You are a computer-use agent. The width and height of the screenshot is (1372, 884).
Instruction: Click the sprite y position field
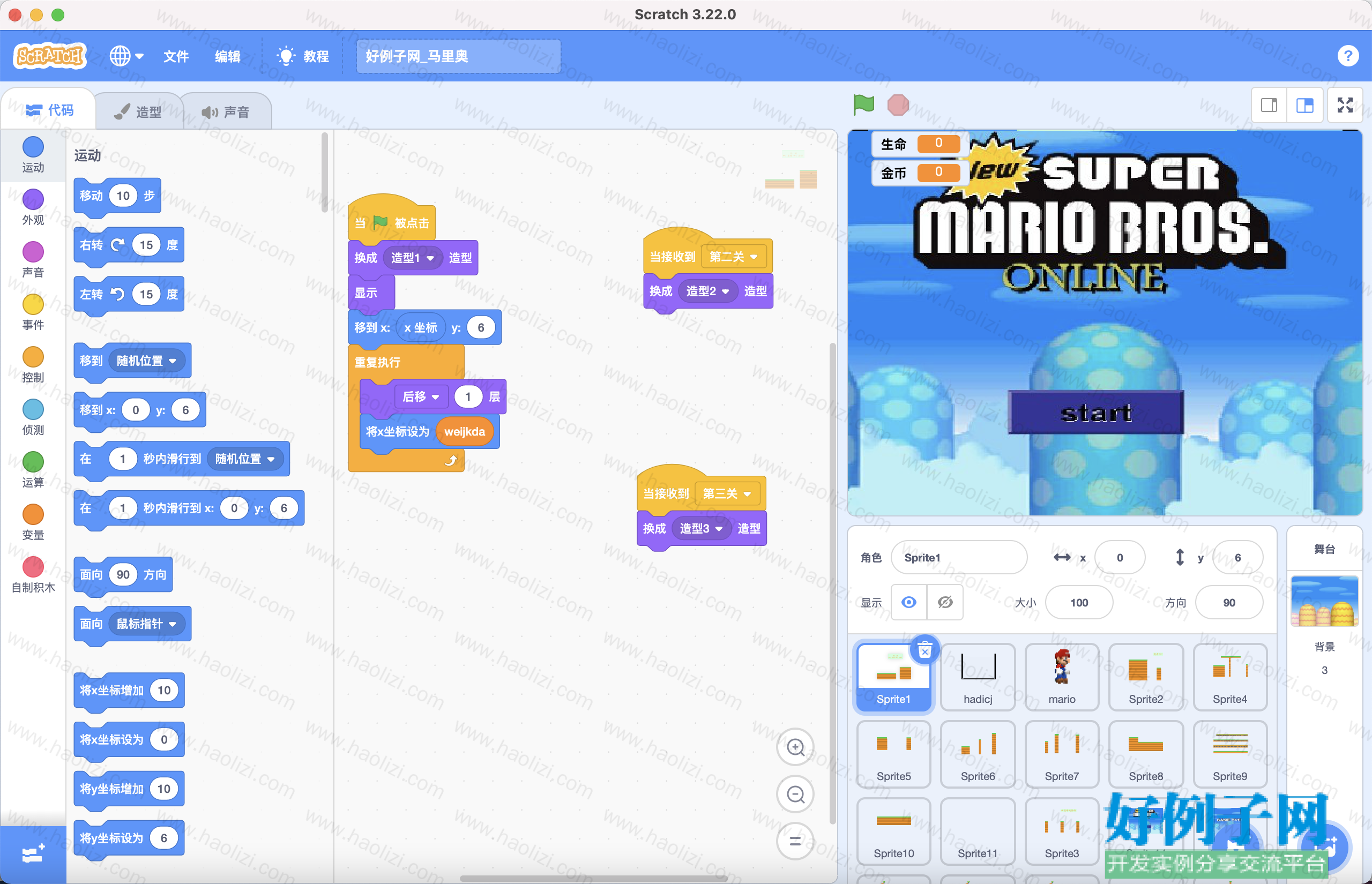click(1237, 557)
